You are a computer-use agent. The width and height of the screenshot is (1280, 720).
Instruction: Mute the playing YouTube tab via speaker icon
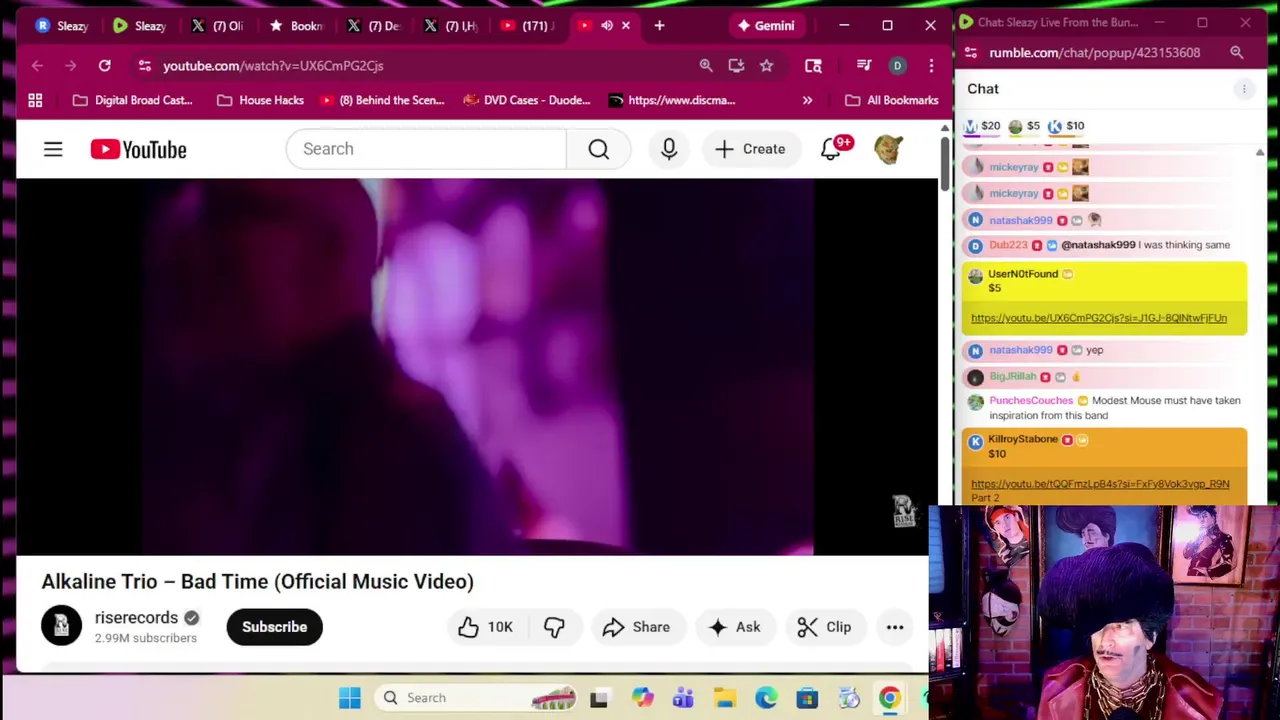pyautogui.click(x=606, y=25)
